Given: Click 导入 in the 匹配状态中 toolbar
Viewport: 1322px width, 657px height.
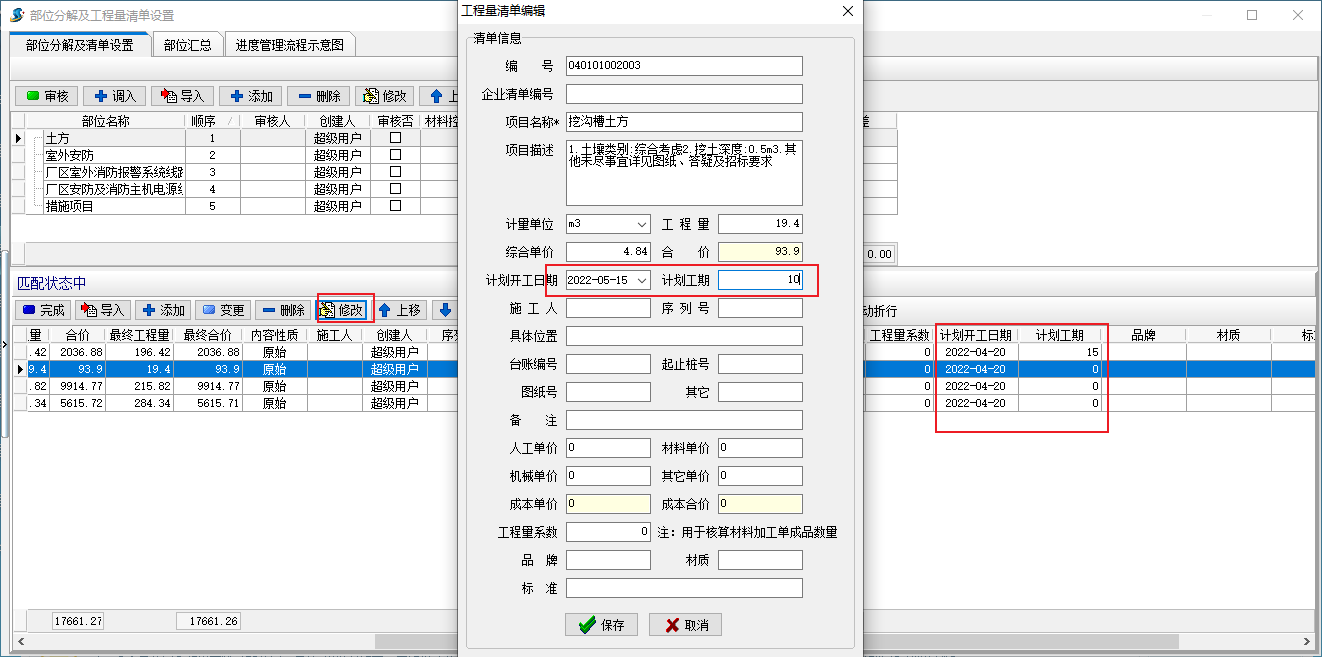Looking at the screenshot, I should (x=103, y=310).
